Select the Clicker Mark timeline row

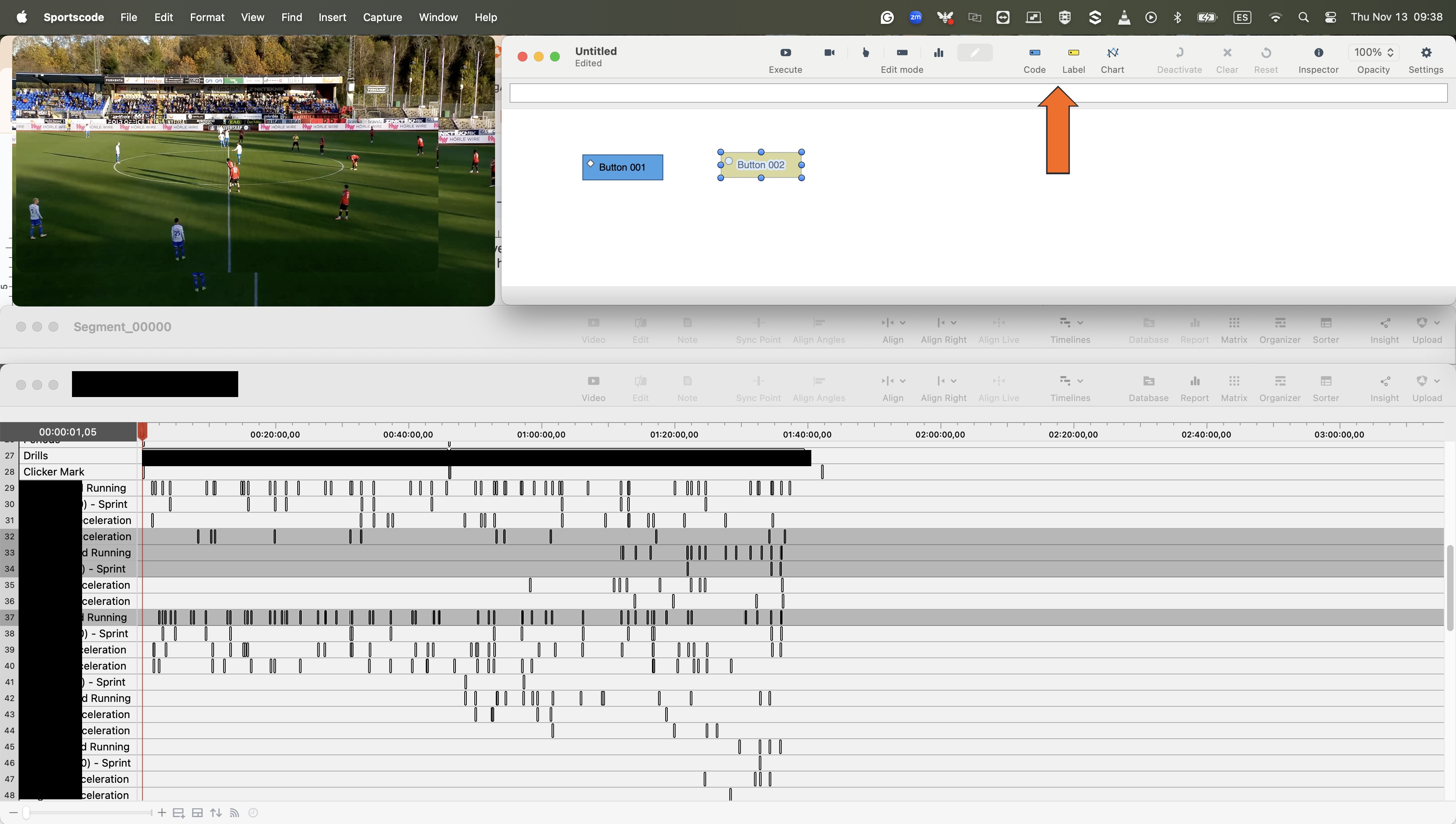click(722, 471)
